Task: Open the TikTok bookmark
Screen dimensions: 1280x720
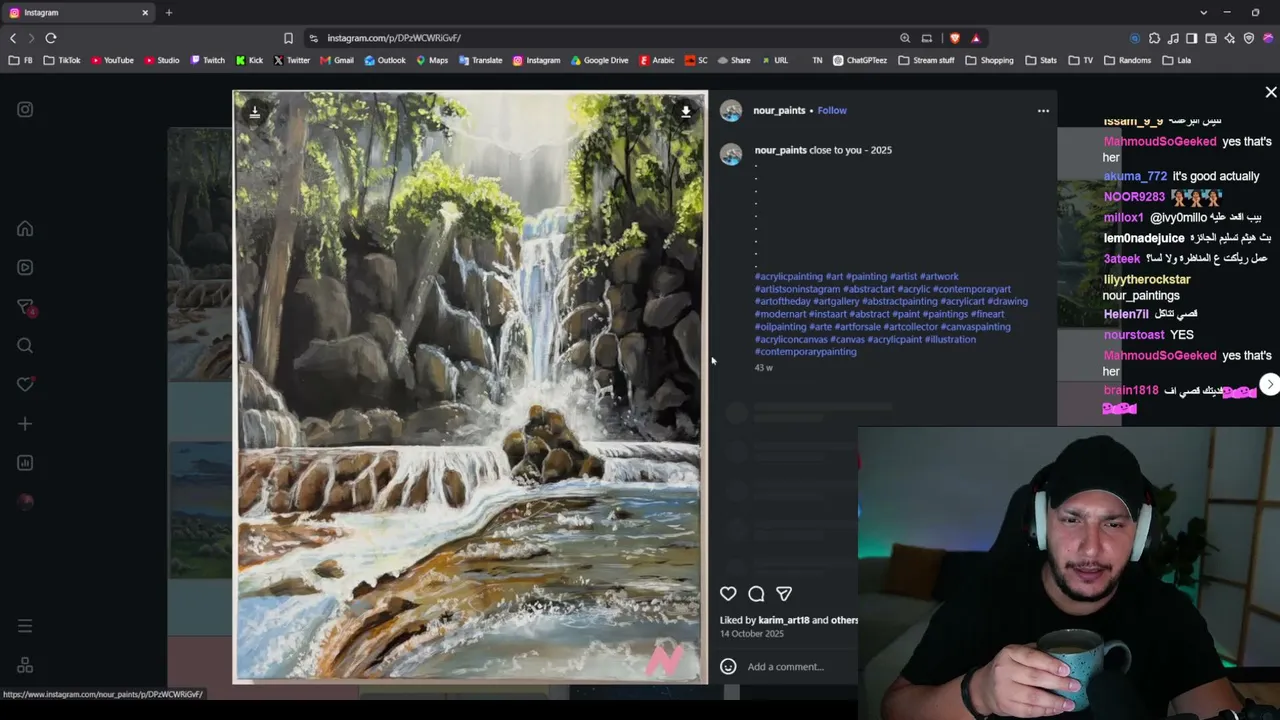Action: pyautogui.click(x=62, y=60)
